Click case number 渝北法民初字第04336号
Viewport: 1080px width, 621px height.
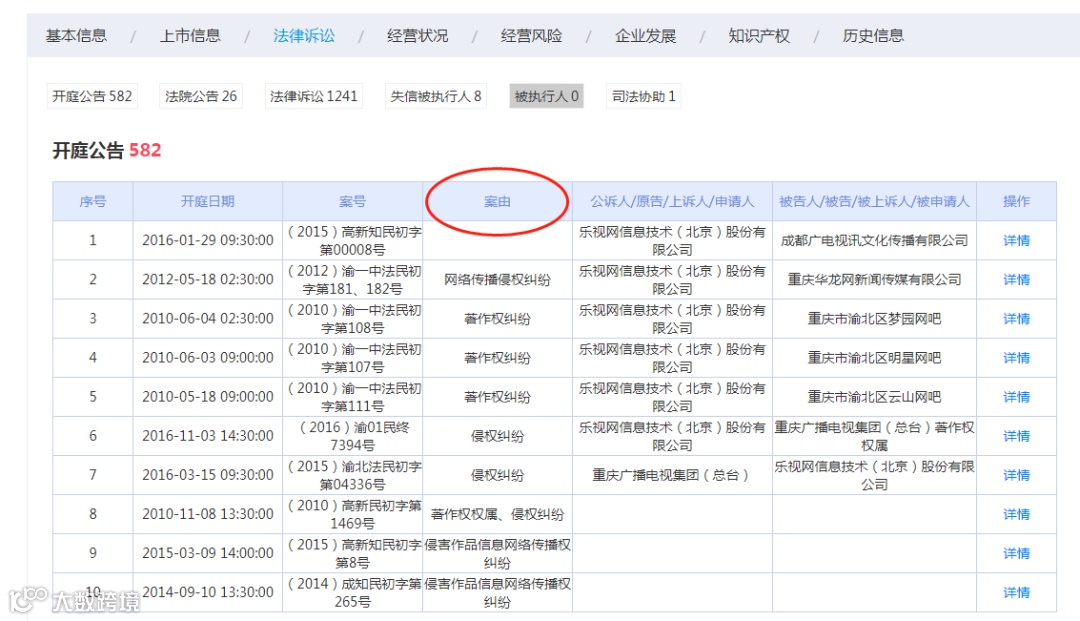(x=353, y=476)
